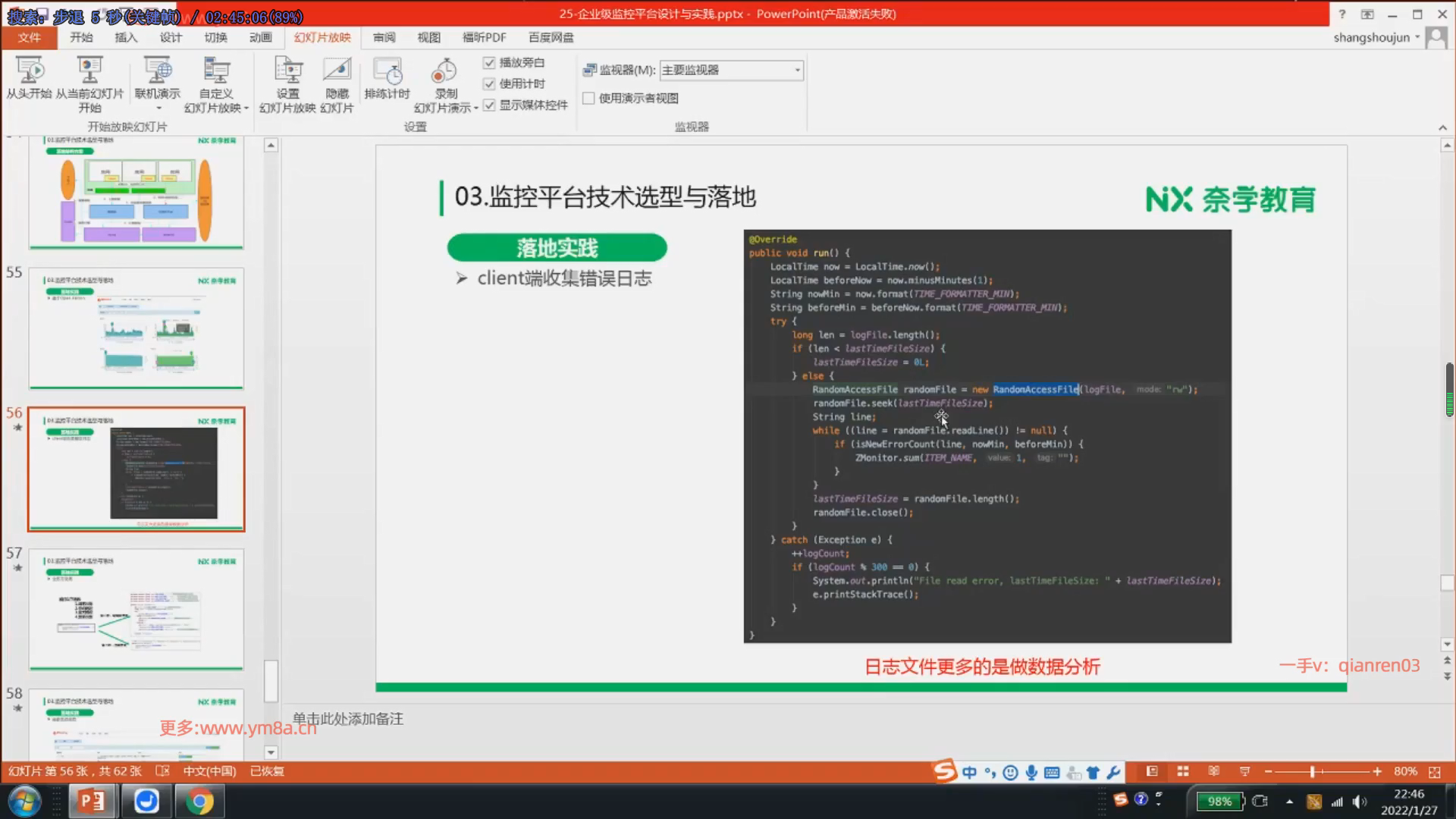1456x819 pixels.
Task: Open the 监视器 monitor dropdown
Action: (x=797, y=70)
